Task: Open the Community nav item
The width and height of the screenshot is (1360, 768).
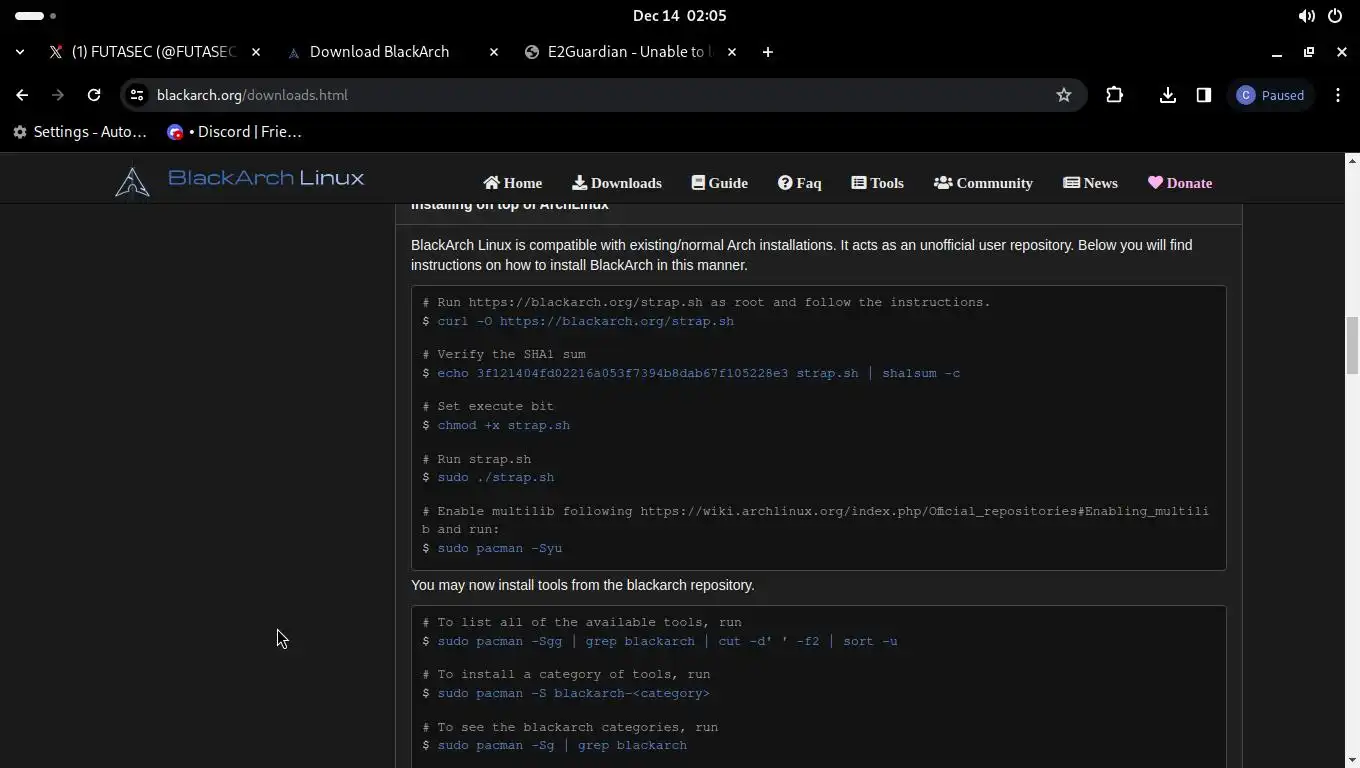Action: click(983, 183)
